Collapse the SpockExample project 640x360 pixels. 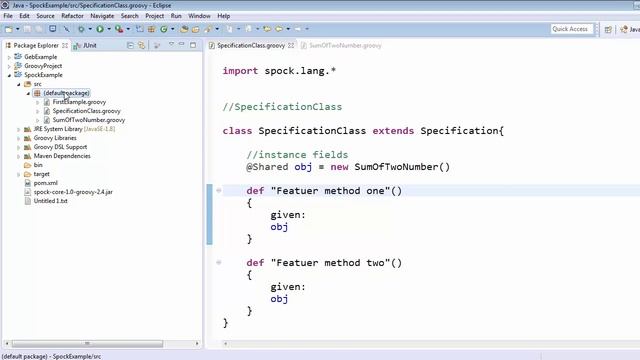pos(9,75)
